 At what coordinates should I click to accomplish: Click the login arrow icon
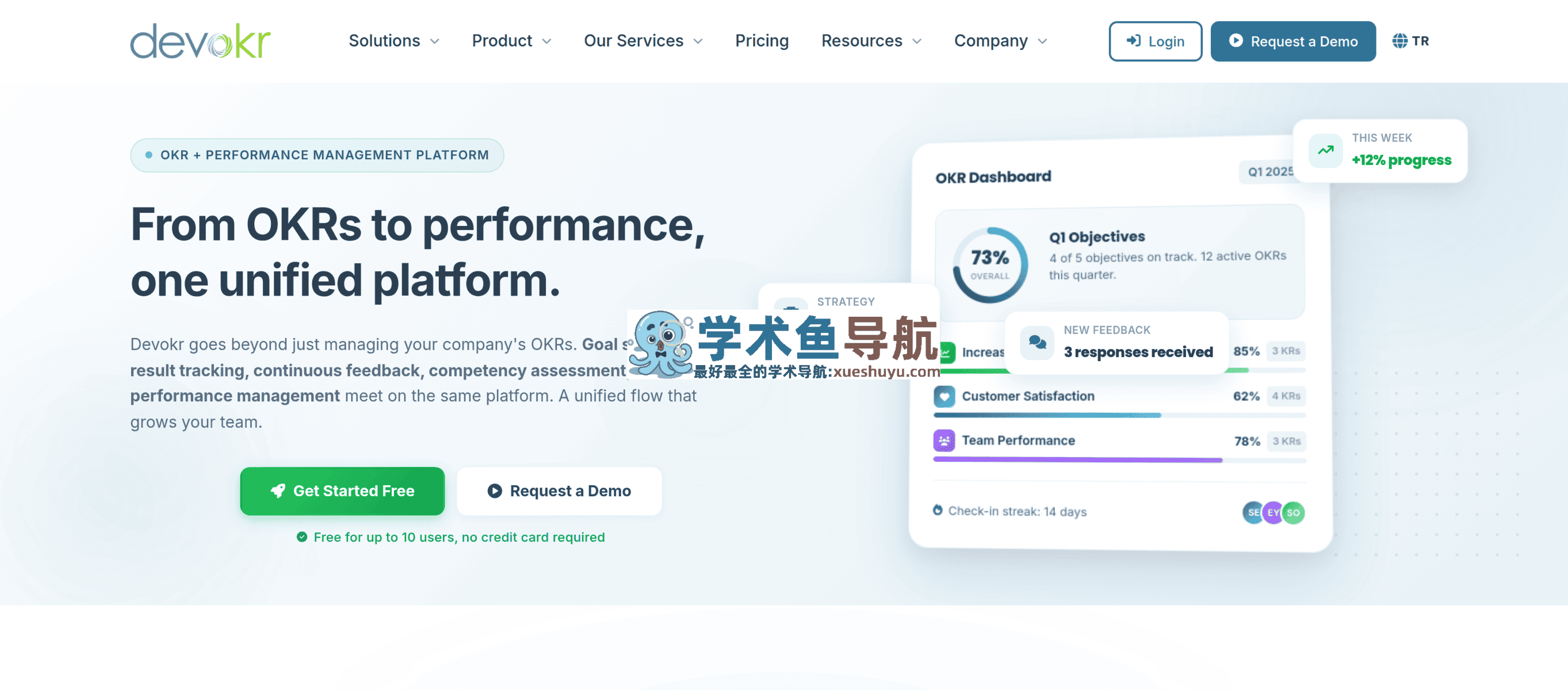1133,41
